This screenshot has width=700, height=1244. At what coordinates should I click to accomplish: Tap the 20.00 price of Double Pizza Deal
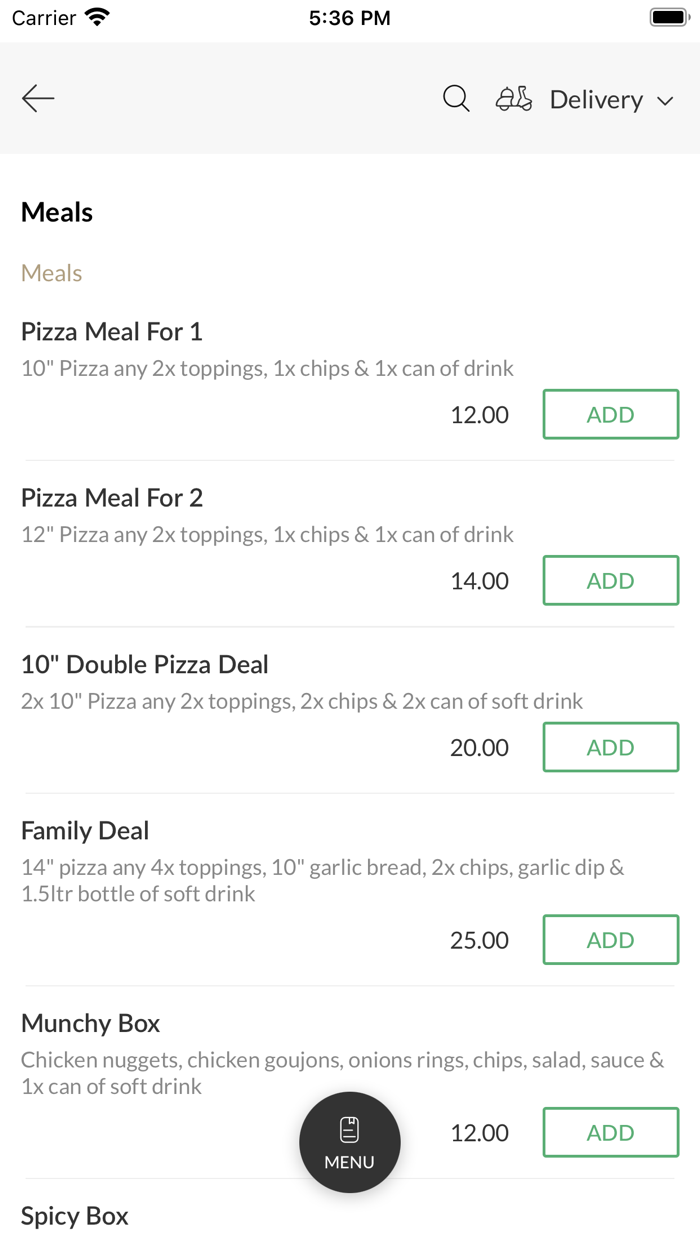click(479, 747)
